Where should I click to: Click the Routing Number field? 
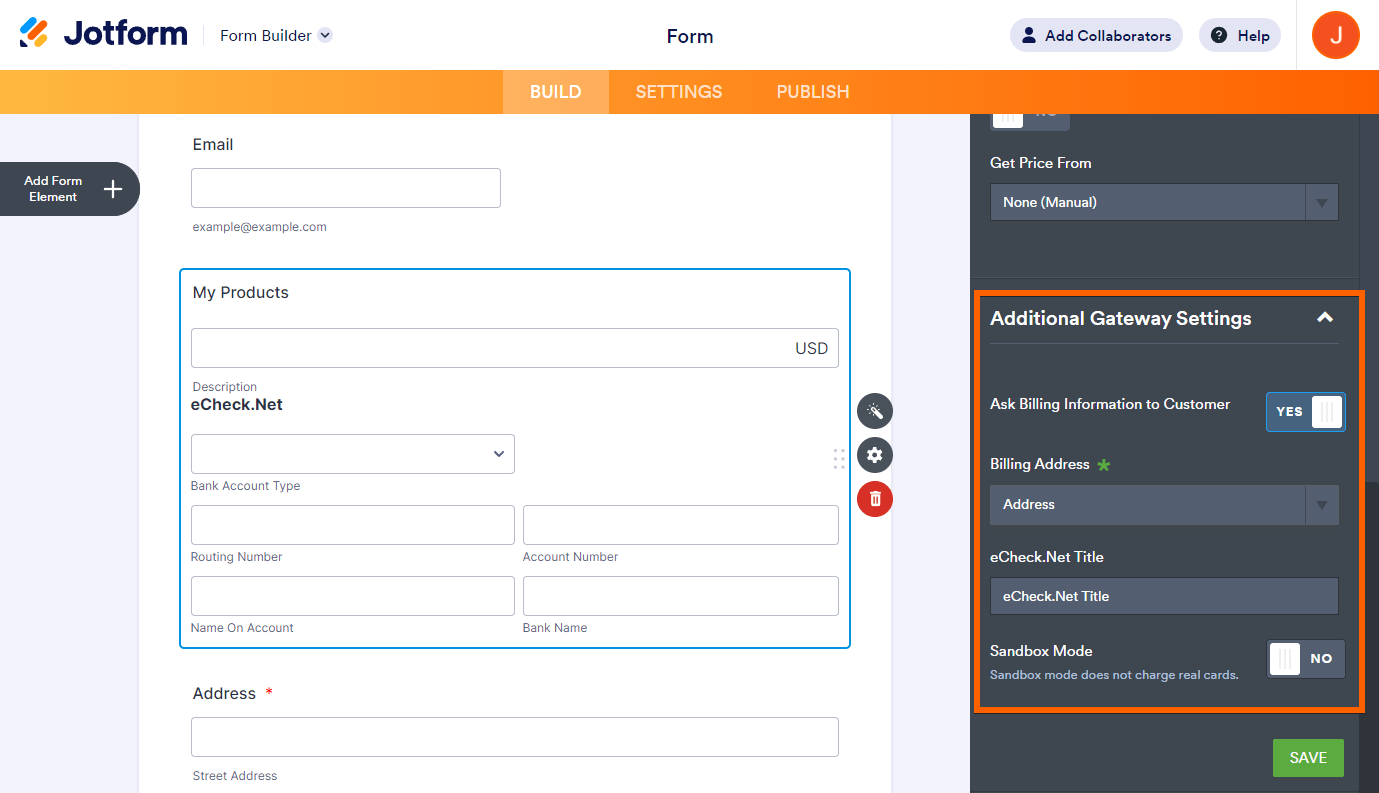[x=353, y=525]
